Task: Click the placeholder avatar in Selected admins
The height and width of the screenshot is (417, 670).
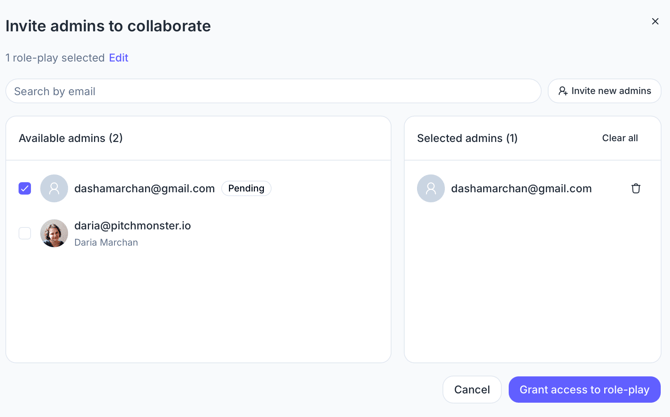Action: (431, 188)
